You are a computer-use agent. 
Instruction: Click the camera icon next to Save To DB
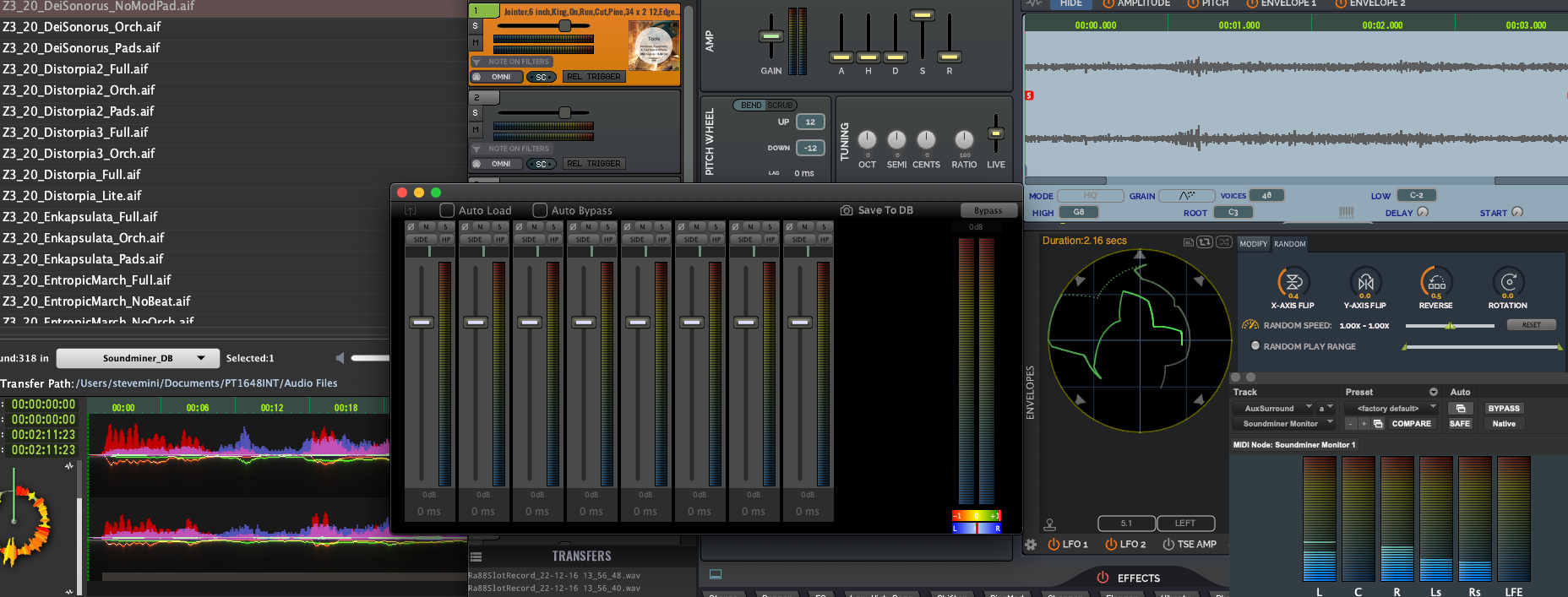(x=847, y=210)
